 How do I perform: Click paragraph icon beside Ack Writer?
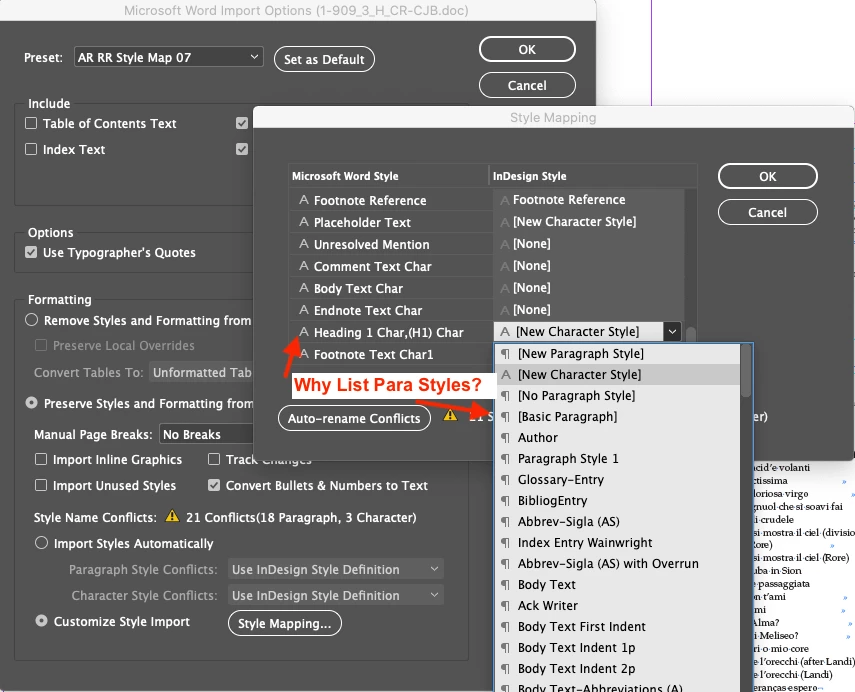click(x=505, y=606)
